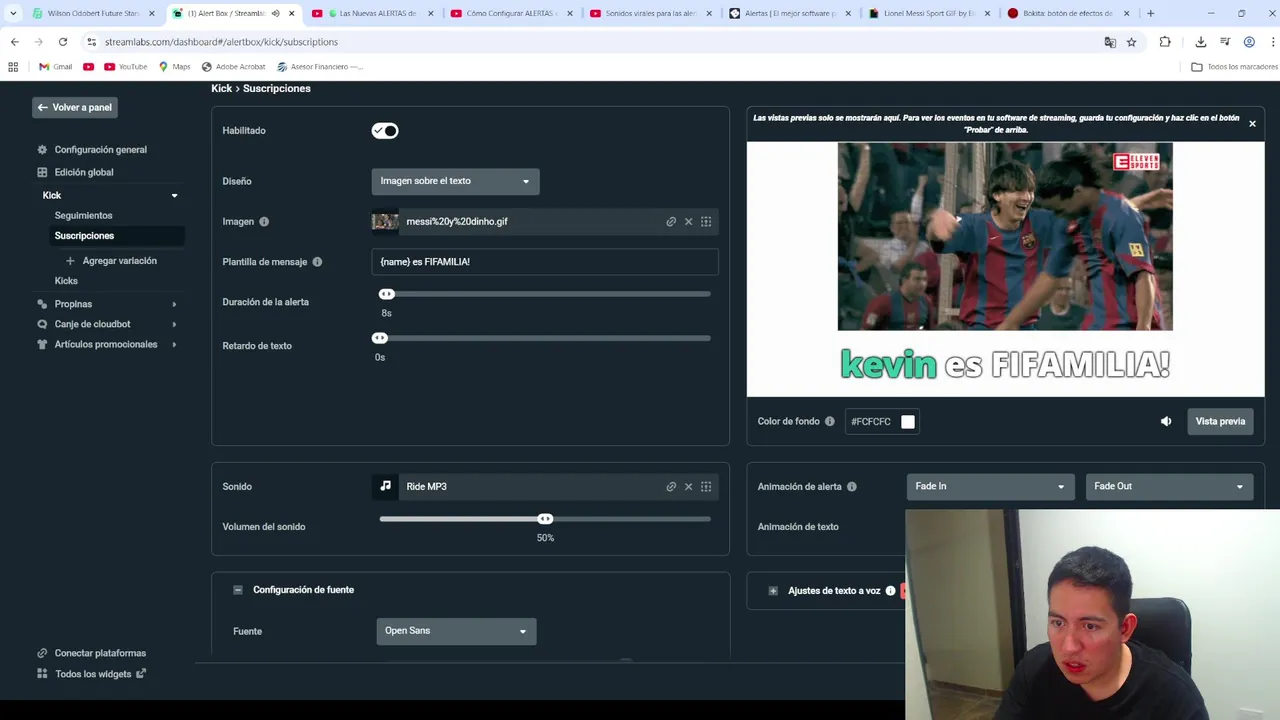Open the browser extensions puzzle icon
1280x720 pixels.
1165,42
